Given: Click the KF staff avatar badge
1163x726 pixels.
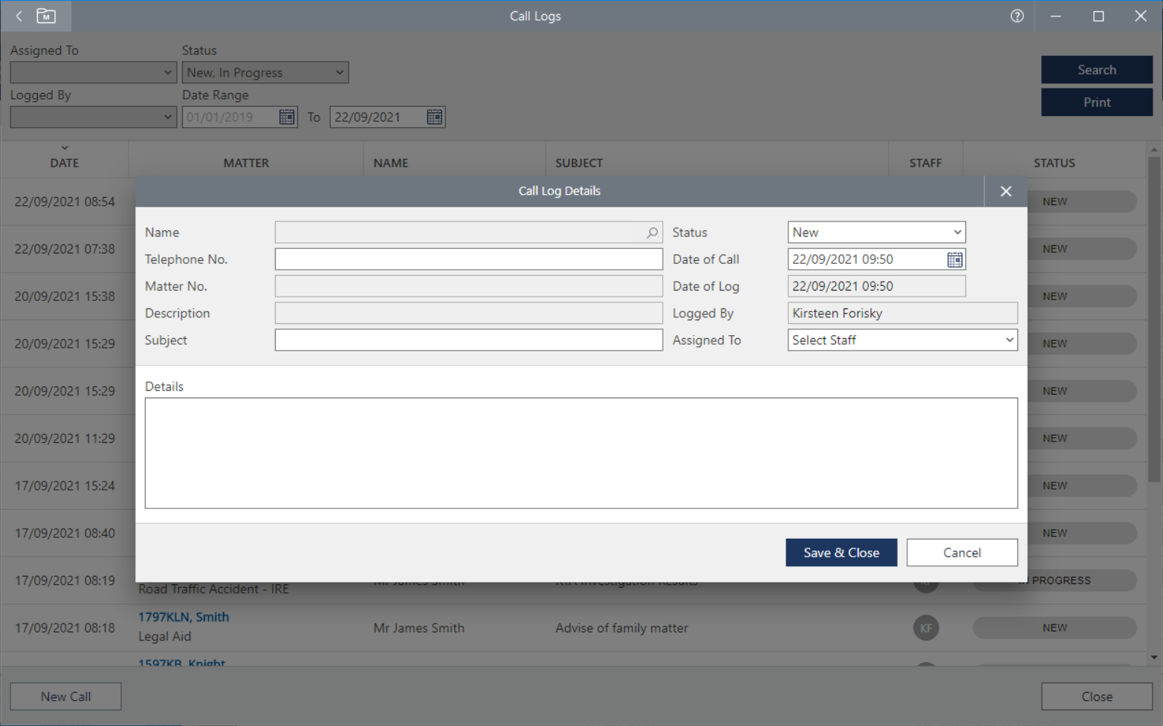Looking at the screenshot, I should pyautogui.click(x=926, y=628).
